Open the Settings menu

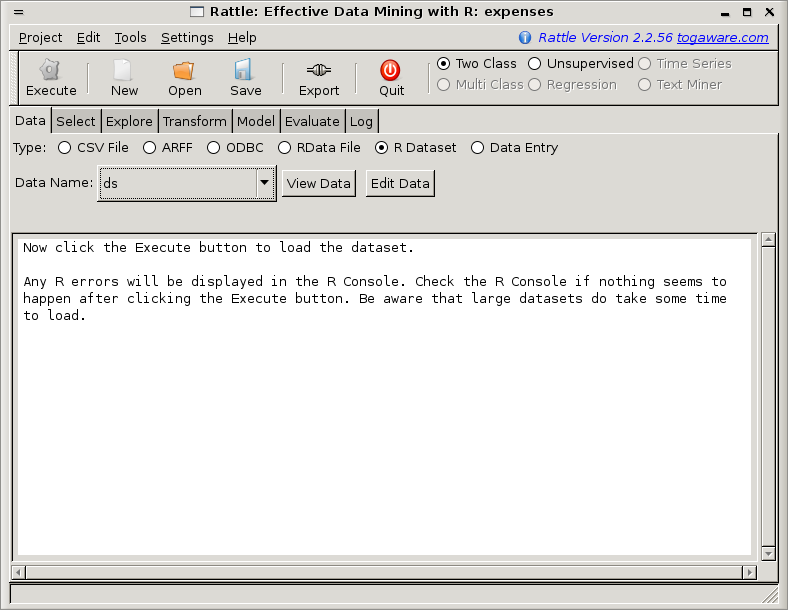pos(187,38)
